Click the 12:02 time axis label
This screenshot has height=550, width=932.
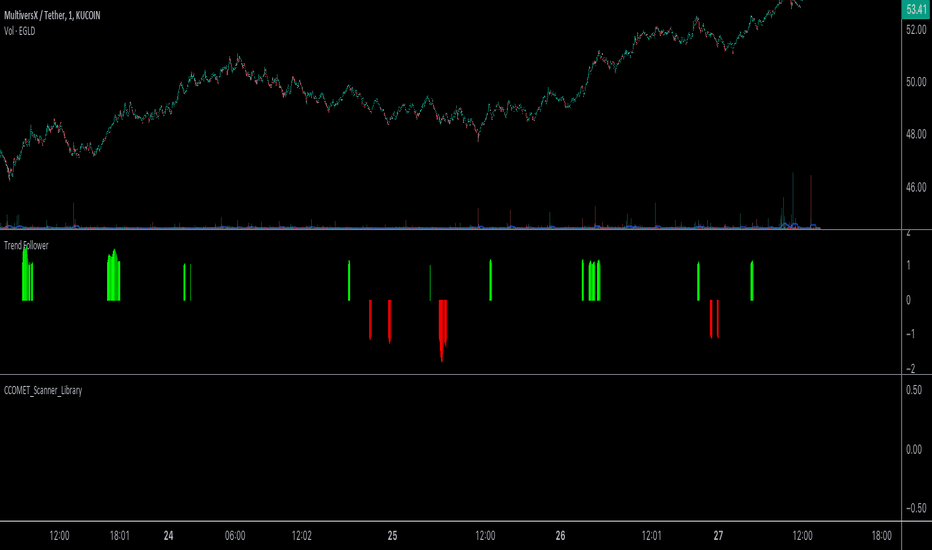(301, 536)
